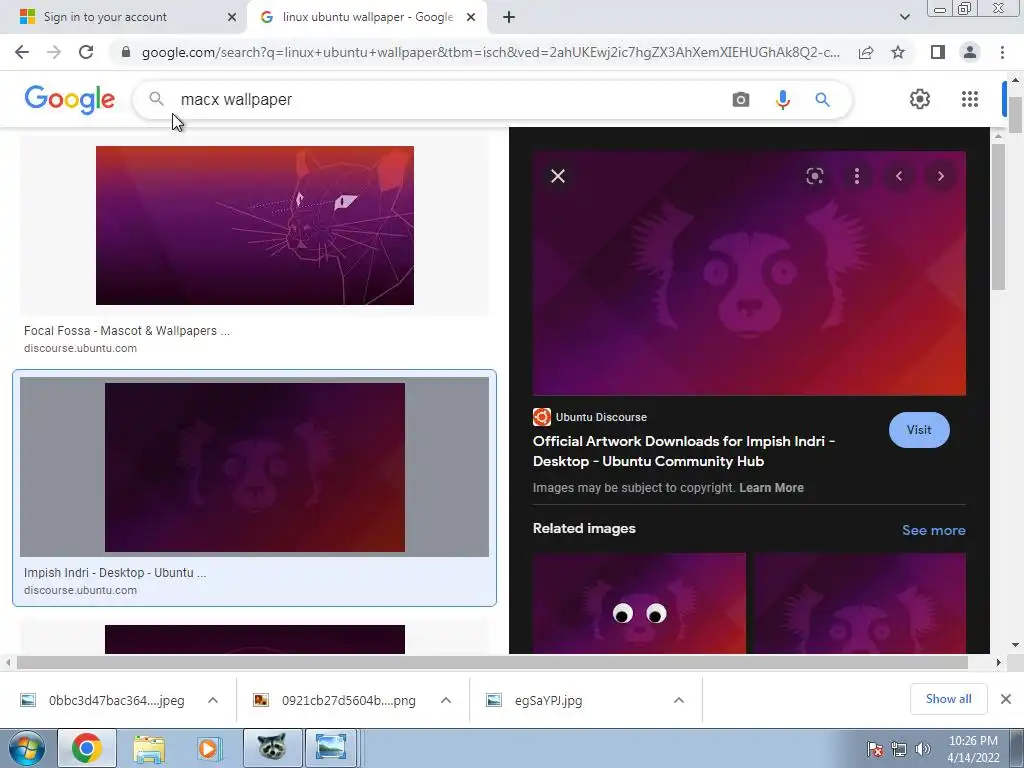The width and height of the screenshot is (1024, 768).
Task: Search by image with camera icon
Action: (741, 99)
